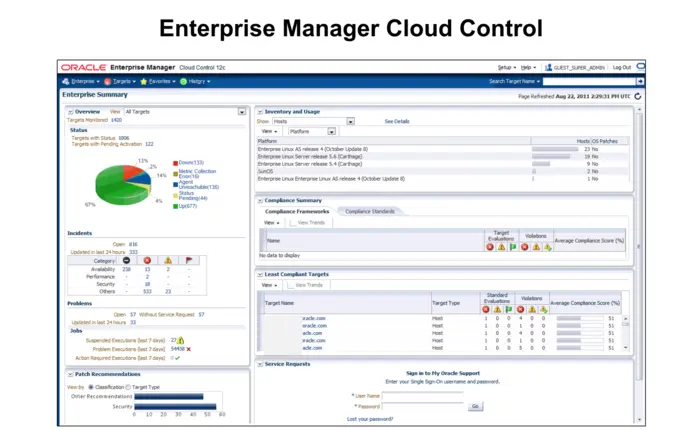Click the Password input field
Screen dimensions: 700x430
tap(422, 406)
